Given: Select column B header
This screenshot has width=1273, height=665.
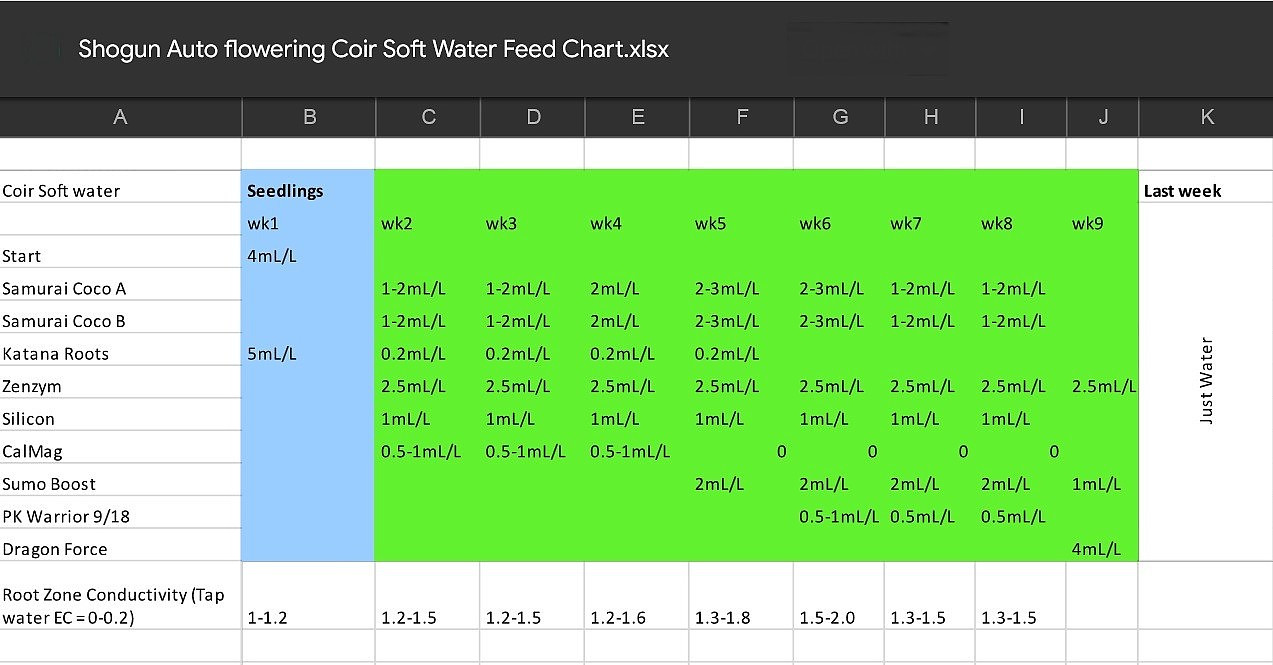Looking at the screenshot, I should (x=309, y=117).
